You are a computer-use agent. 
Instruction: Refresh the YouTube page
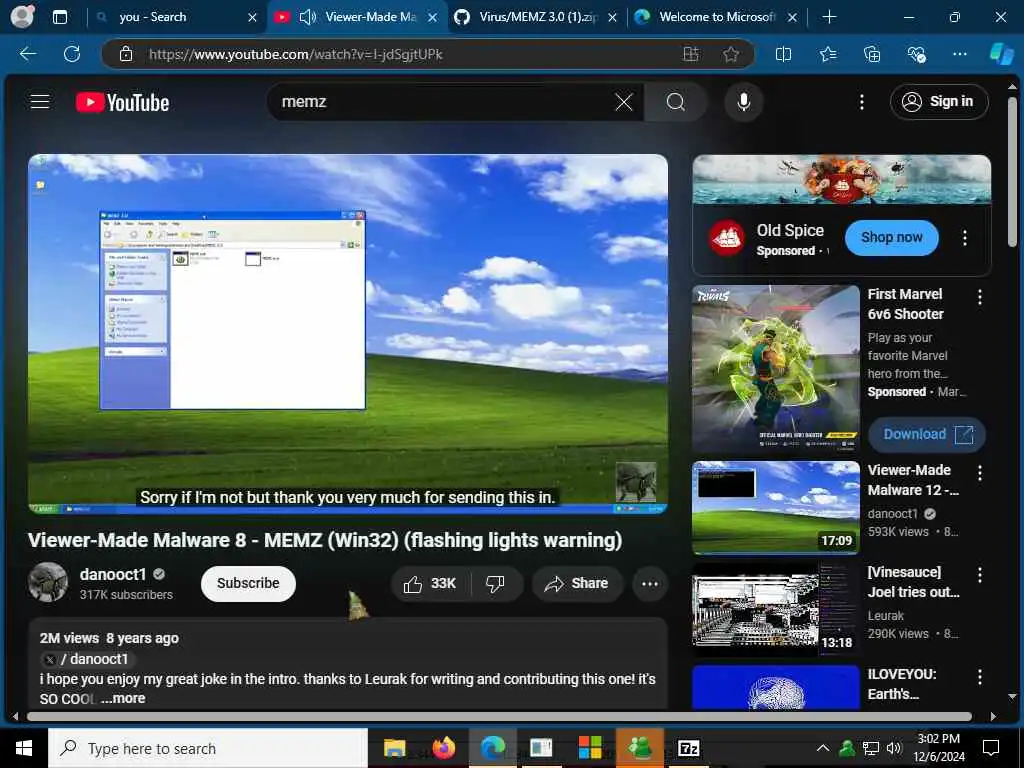(x=72, y=54)
